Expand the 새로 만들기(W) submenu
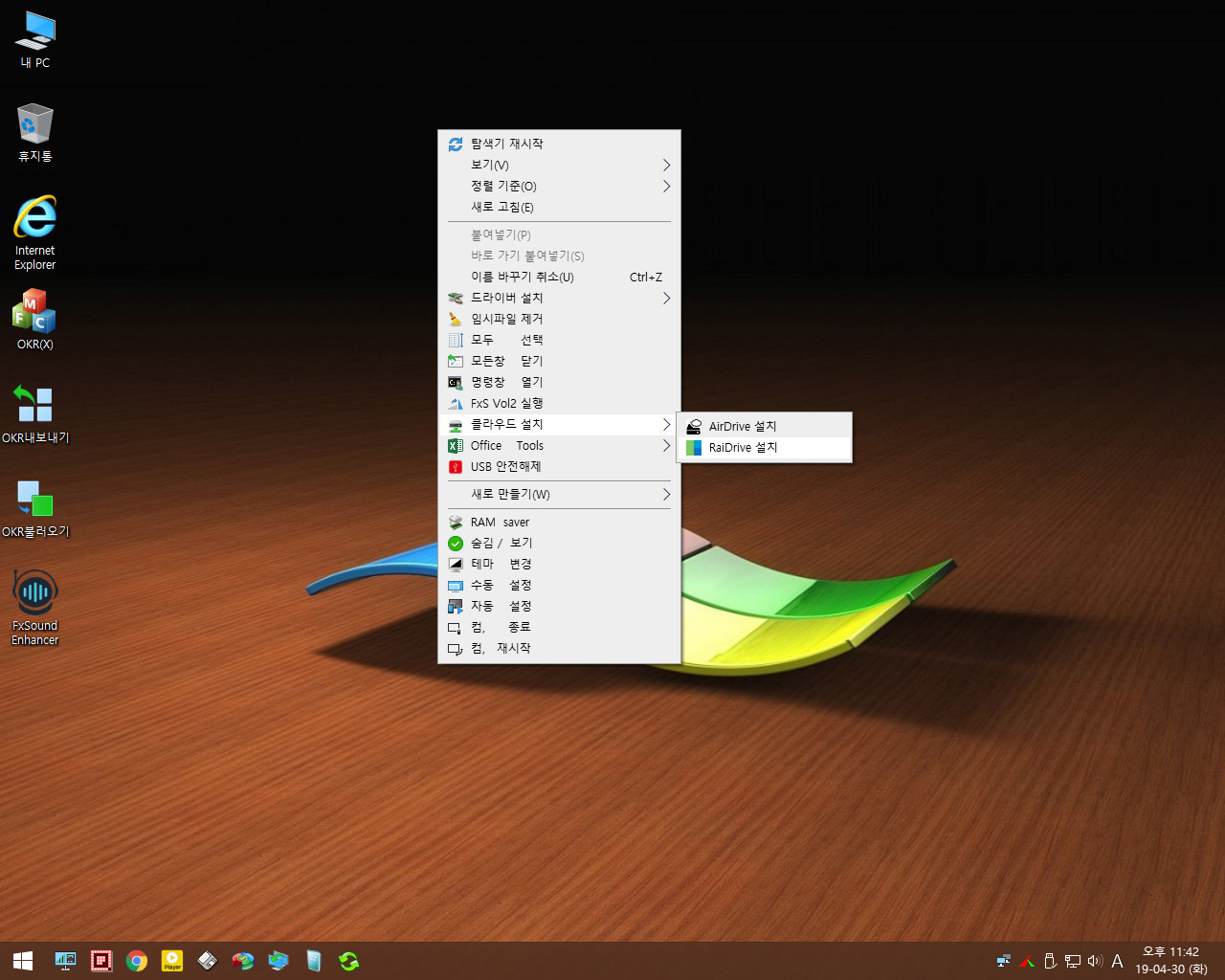The image size is (1225, 980). click(x=559, y=494)
